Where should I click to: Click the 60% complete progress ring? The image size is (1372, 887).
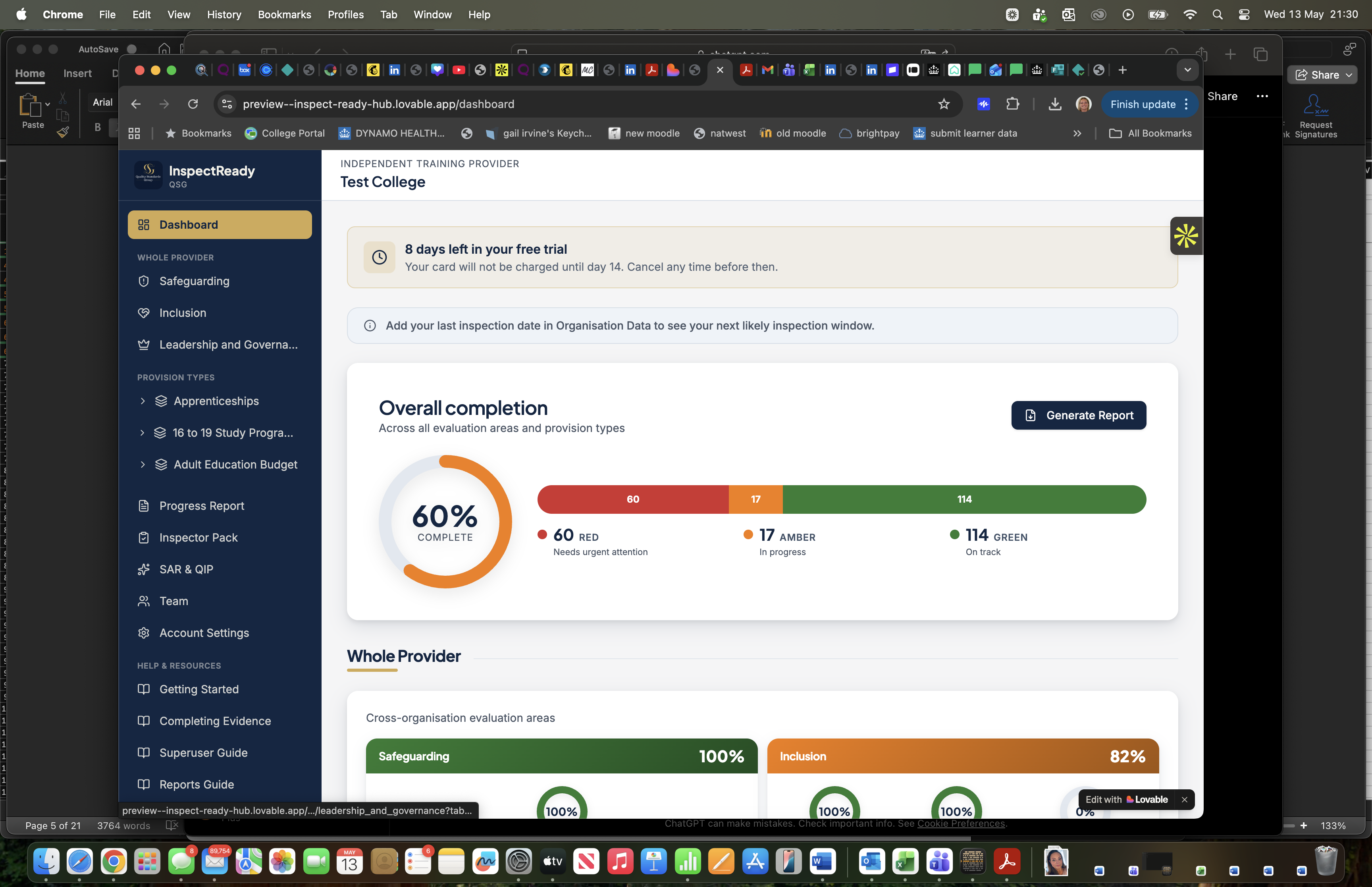(445, 521)
